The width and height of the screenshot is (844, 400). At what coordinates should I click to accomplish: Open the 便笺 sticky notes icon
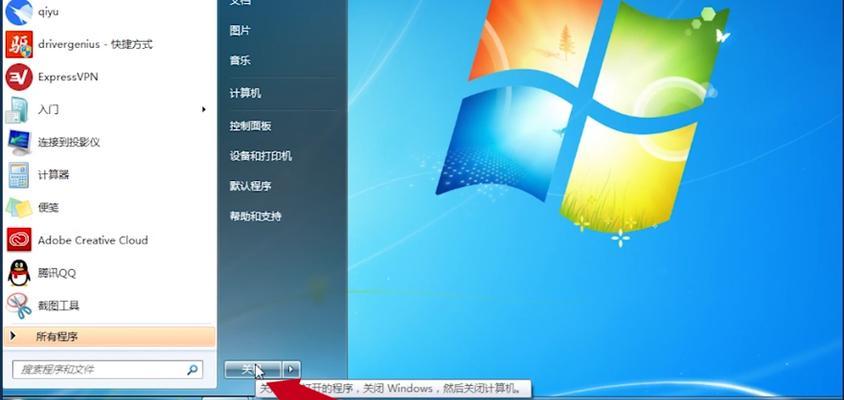[19, 208]
